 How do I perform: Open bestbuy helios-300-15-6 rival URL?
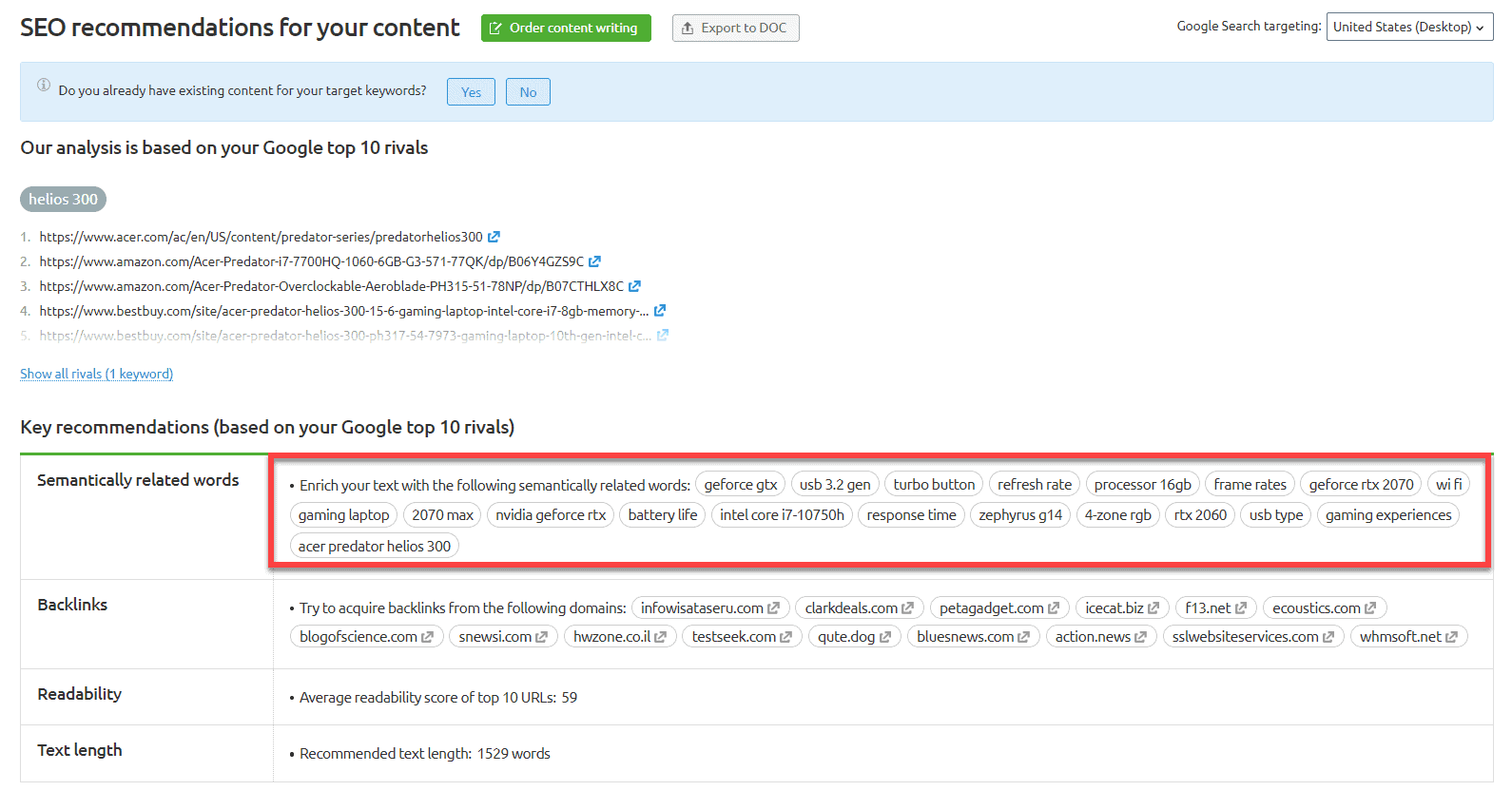(x=344, y=311)
